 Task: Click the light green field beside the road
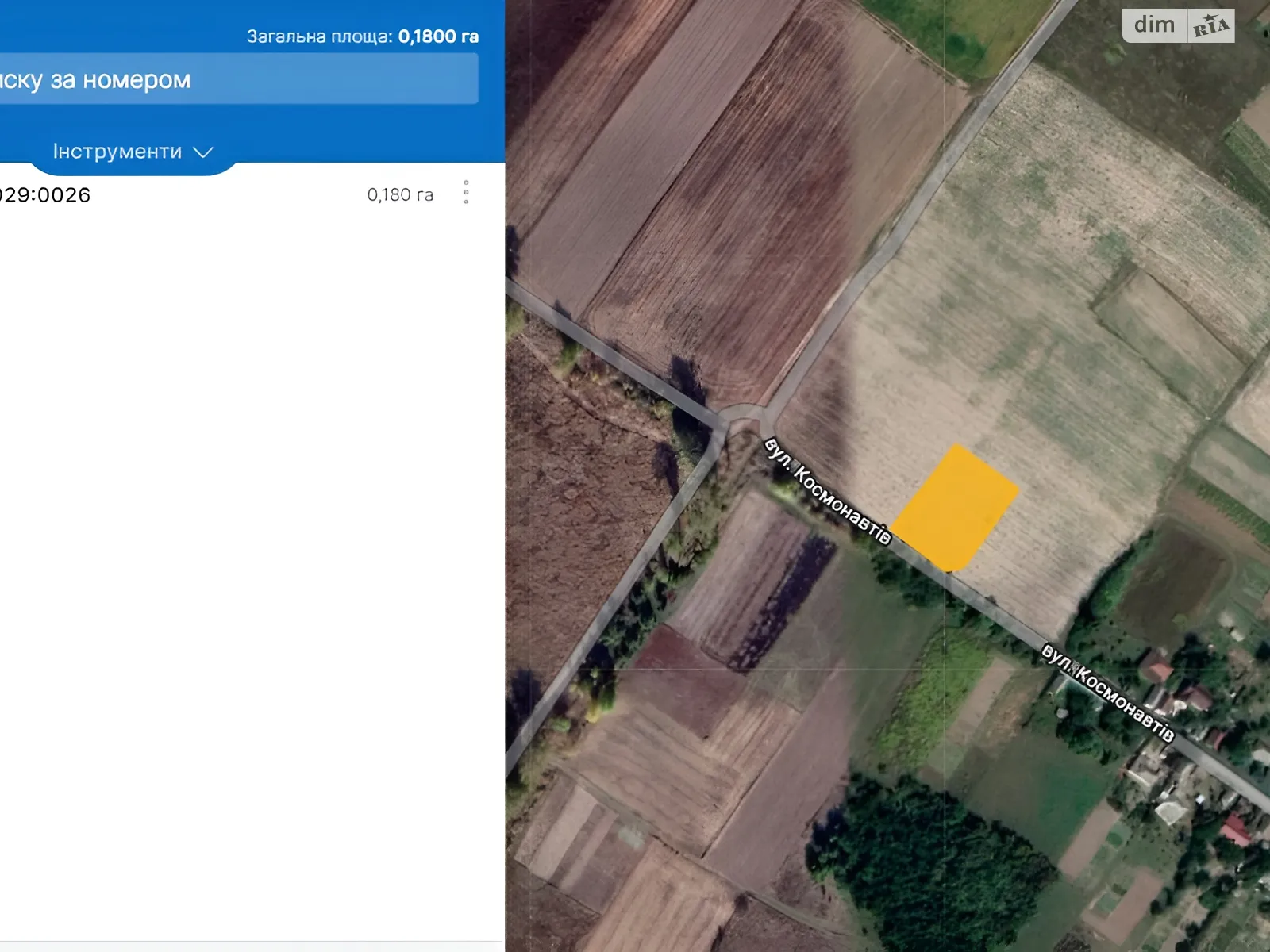[933, 698]
